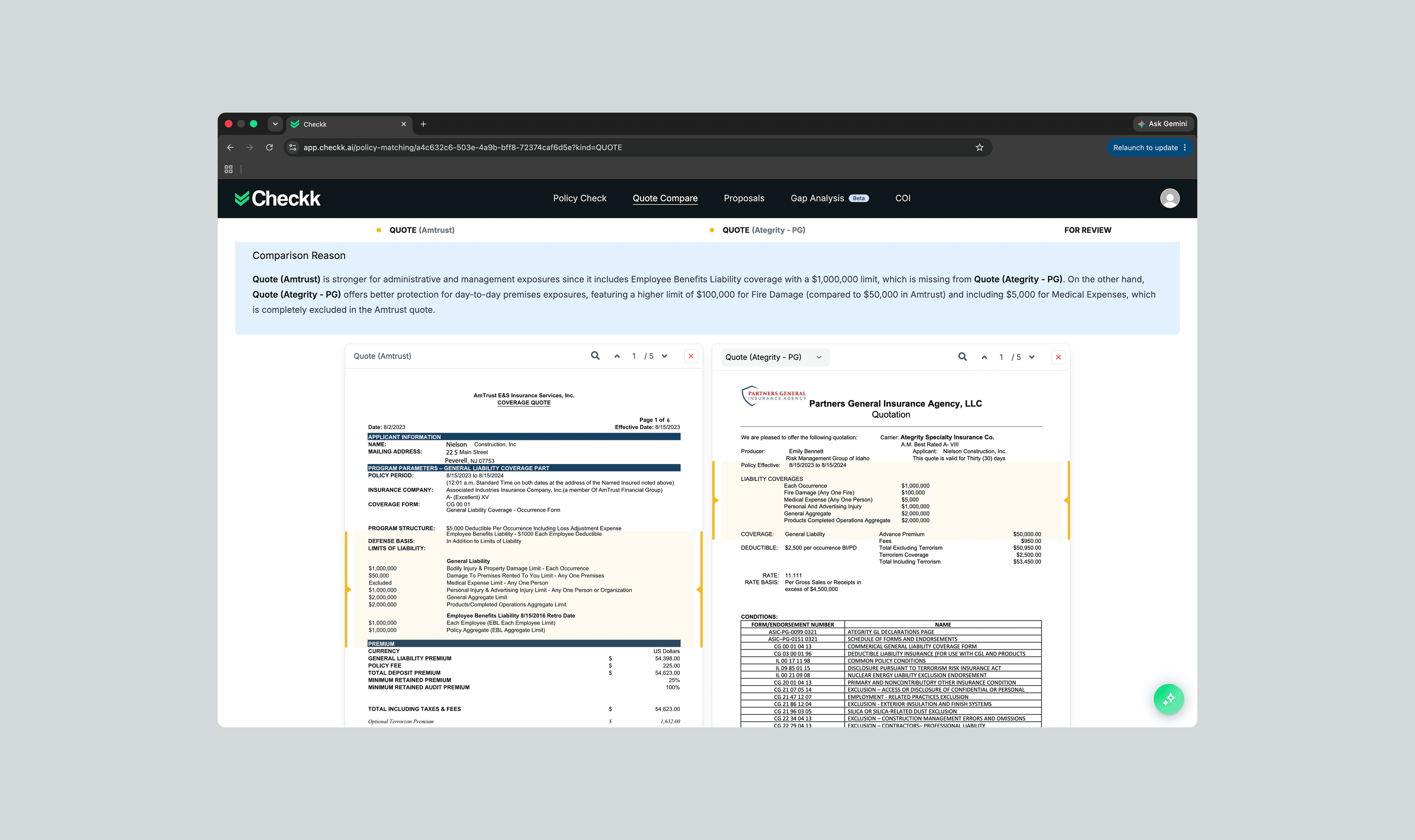This screenshot has height=840, width=1415.
Task: Click Ask Gemini button
Action: pyautogui.click(x=1163, y=124)
